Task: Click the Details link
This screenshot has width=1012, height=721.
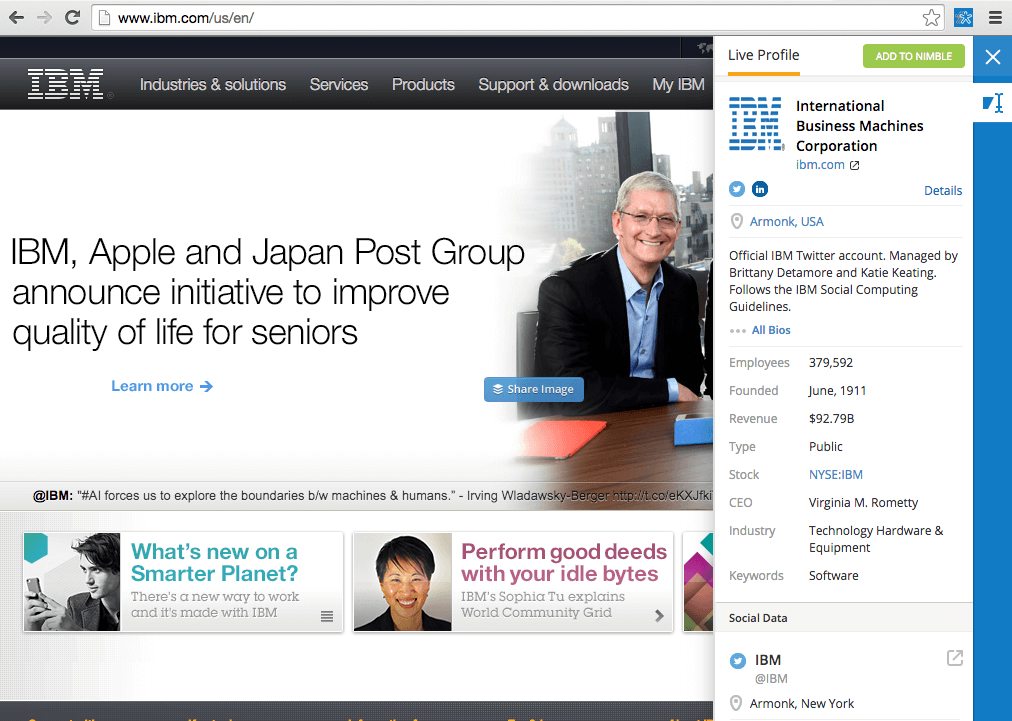Action: pos(943,190)
